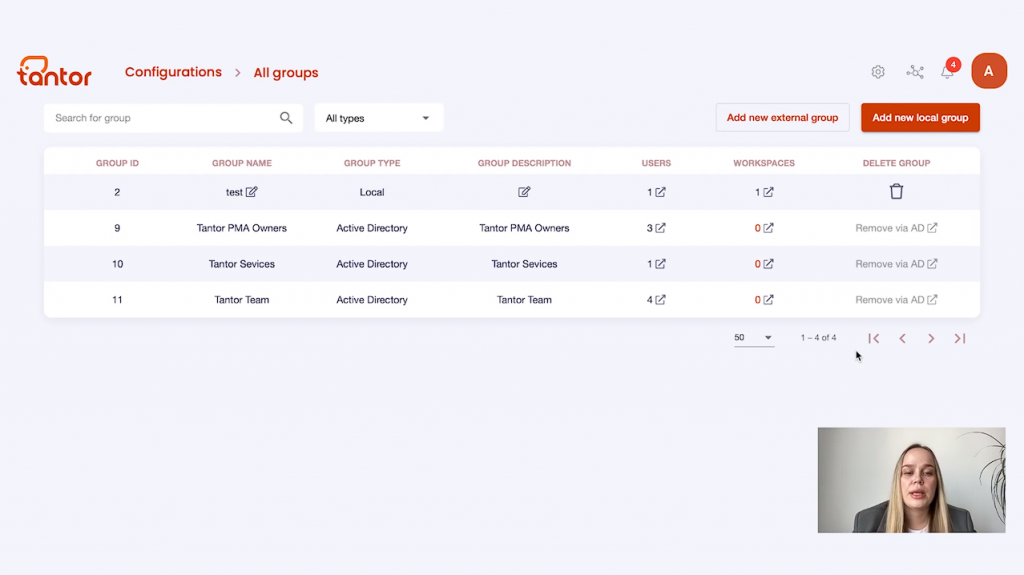Delete the test group via trash icon
The width and height of the screenshot is (1024, 575).
click(x=896, y=191)
